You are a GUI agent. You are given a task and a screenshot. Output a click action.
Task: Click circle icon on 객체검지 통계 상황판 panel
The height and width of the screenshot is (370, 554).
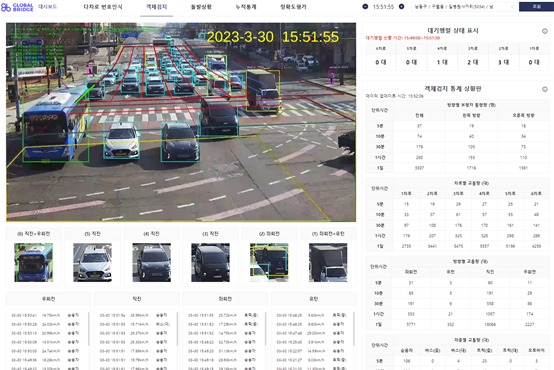point(545,89)
